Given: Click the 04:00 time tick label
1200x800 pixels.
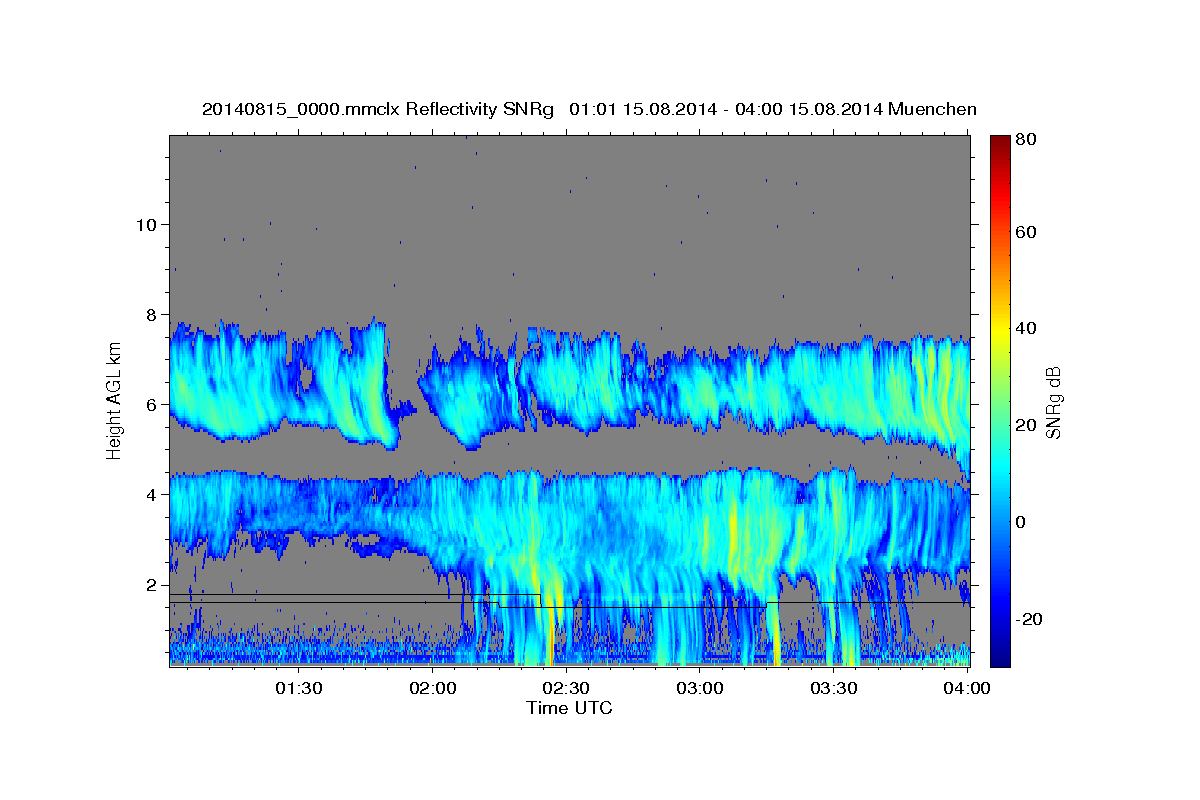Looking at the screenshot, I should (x=966, y=688).
